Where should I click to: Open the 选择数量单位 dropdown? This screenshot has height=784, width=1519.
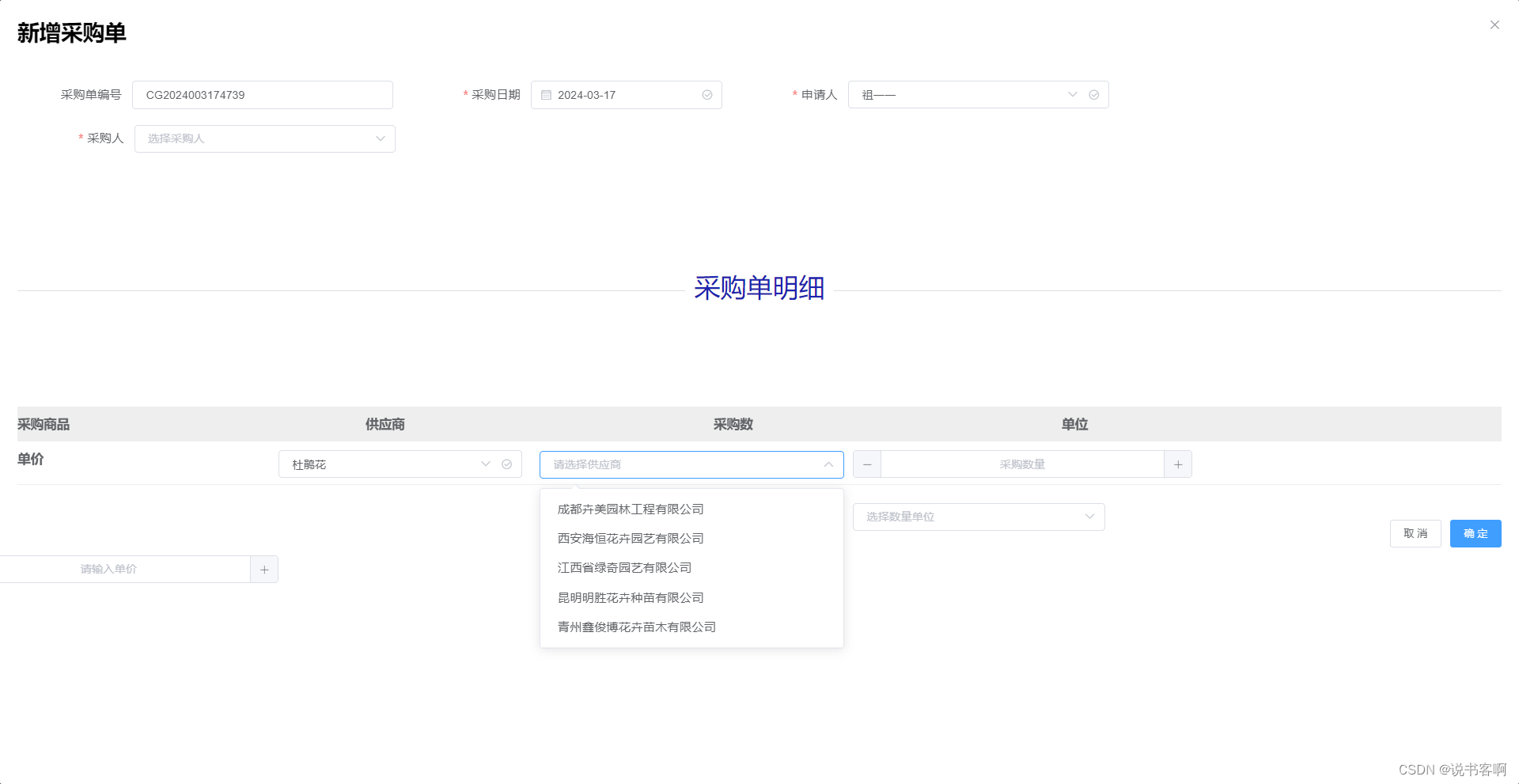tap(979, 517)
